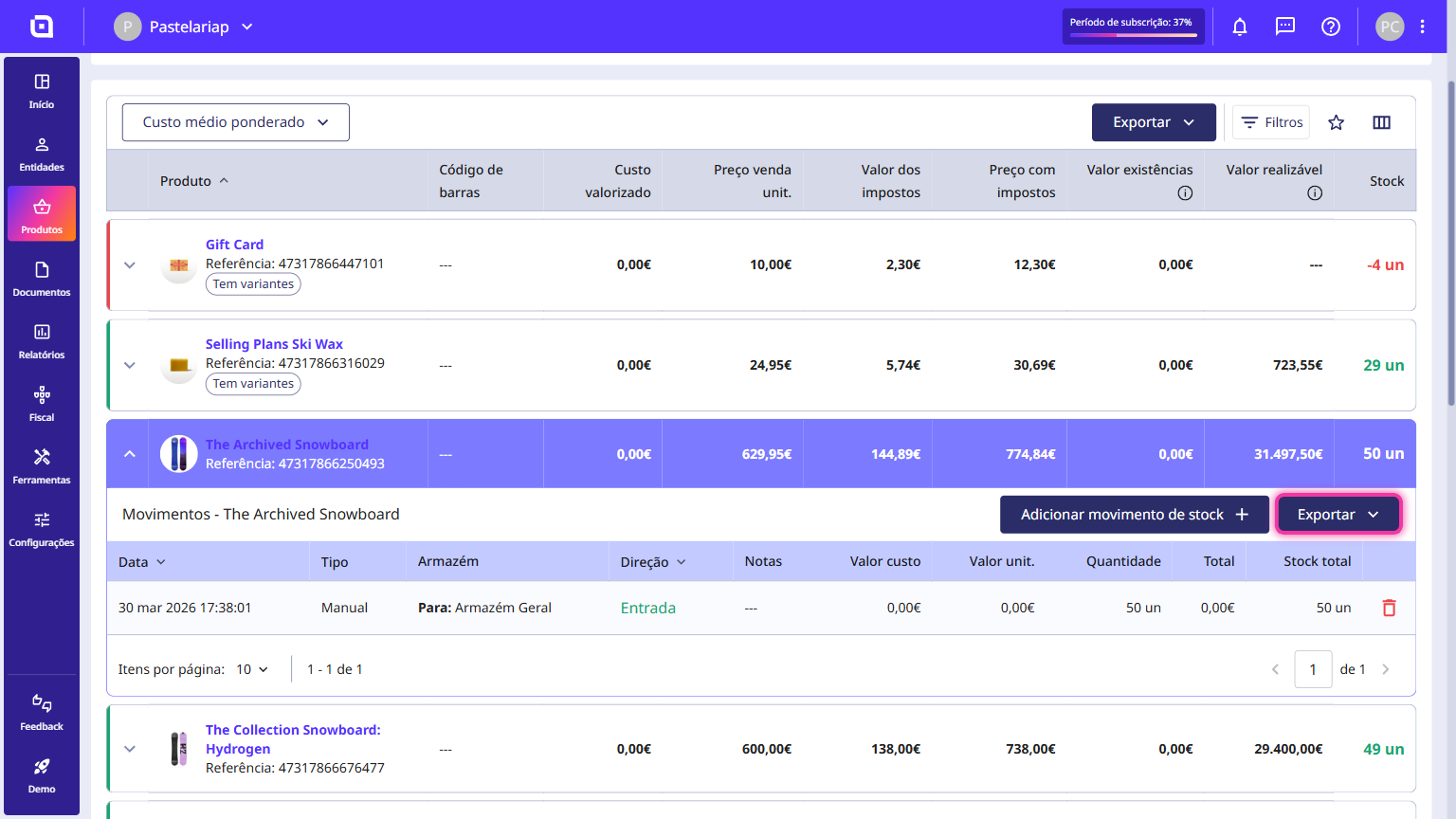Viewport: 1456px width, 819px height.
Task: Click the page number input field
Action: tap(1313, 669)
